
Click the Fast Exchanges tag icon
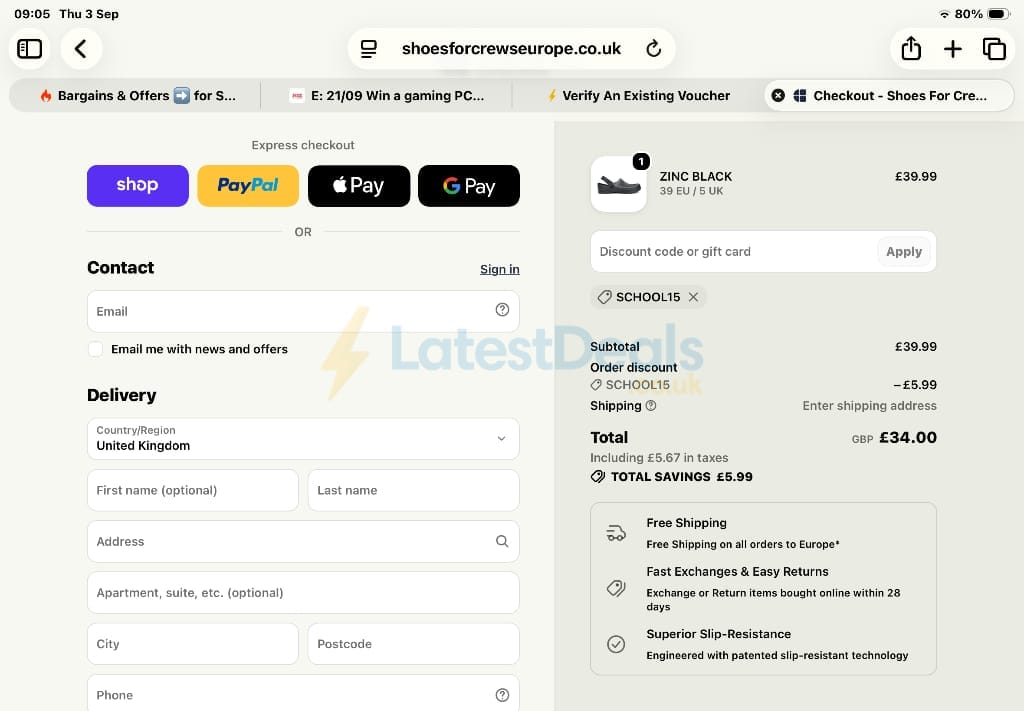(616, 588)
